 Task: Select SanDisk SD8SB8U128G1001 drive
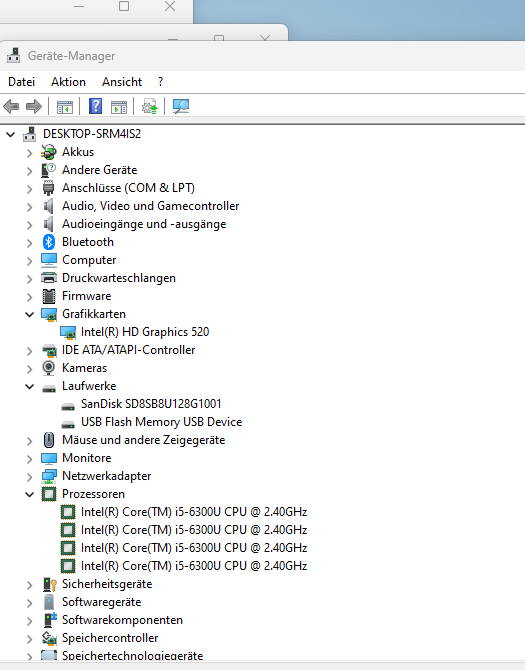(151, 404)
